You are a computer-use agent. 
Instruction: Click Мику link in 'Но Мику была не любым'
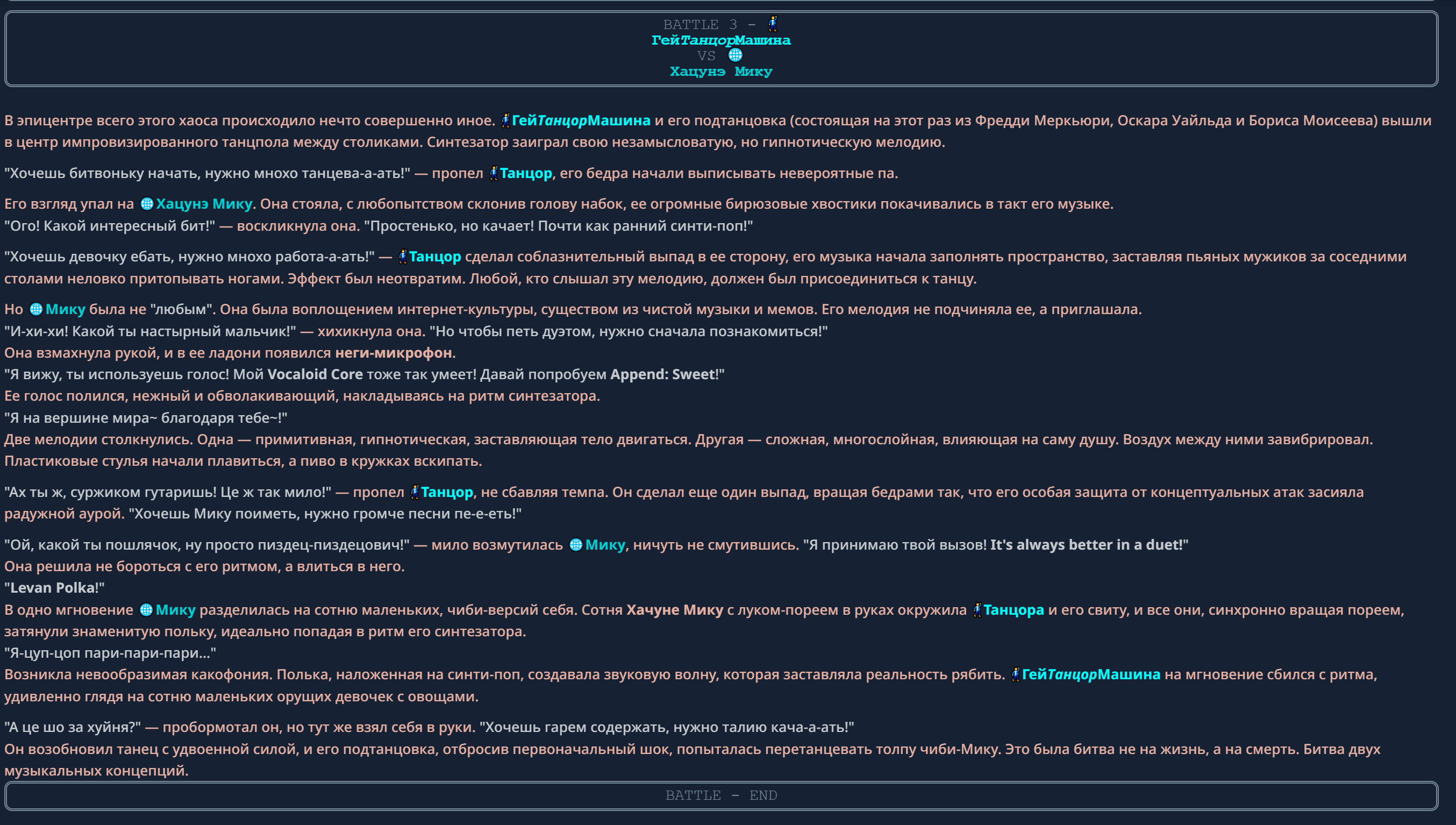65,309
